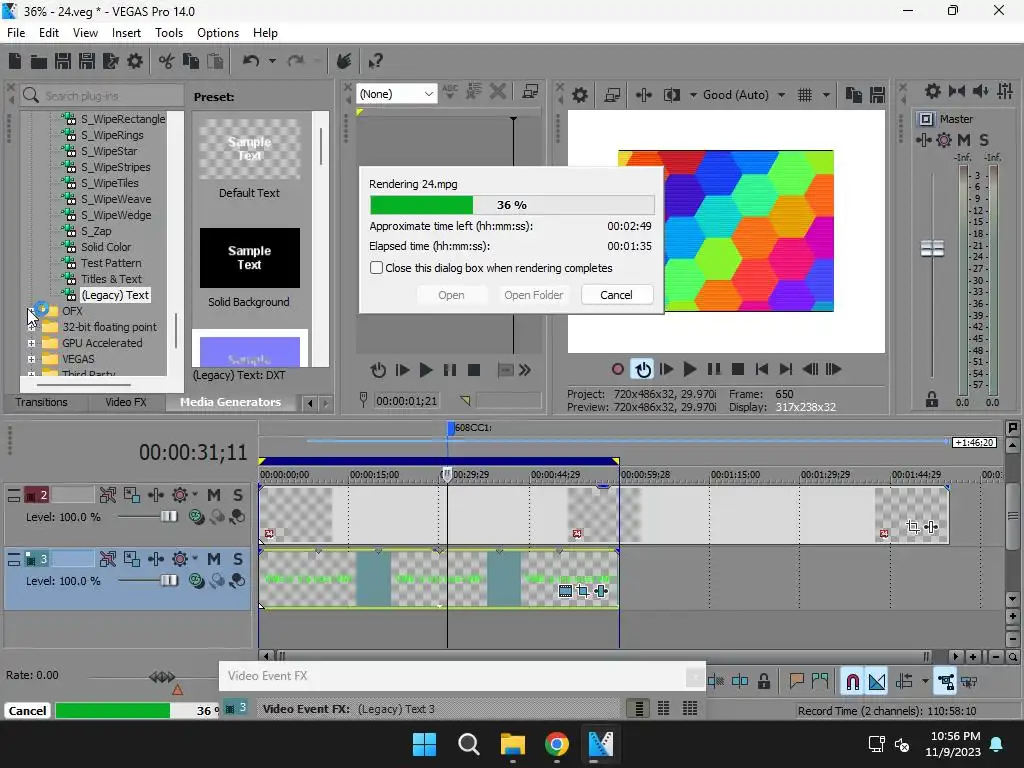1024x768 pixels.
Task: Click the Overlays grid icon in preview
Action: click(805, 95)
